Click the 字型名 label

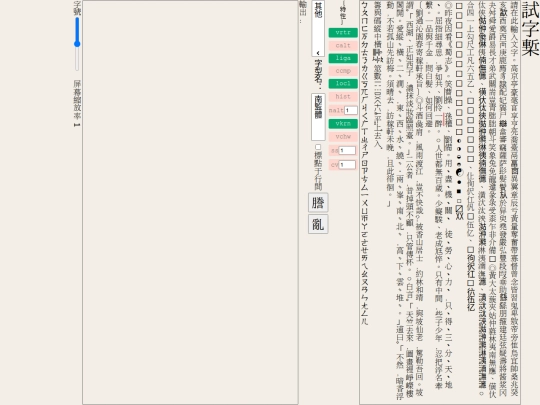(x=318, y=74)
